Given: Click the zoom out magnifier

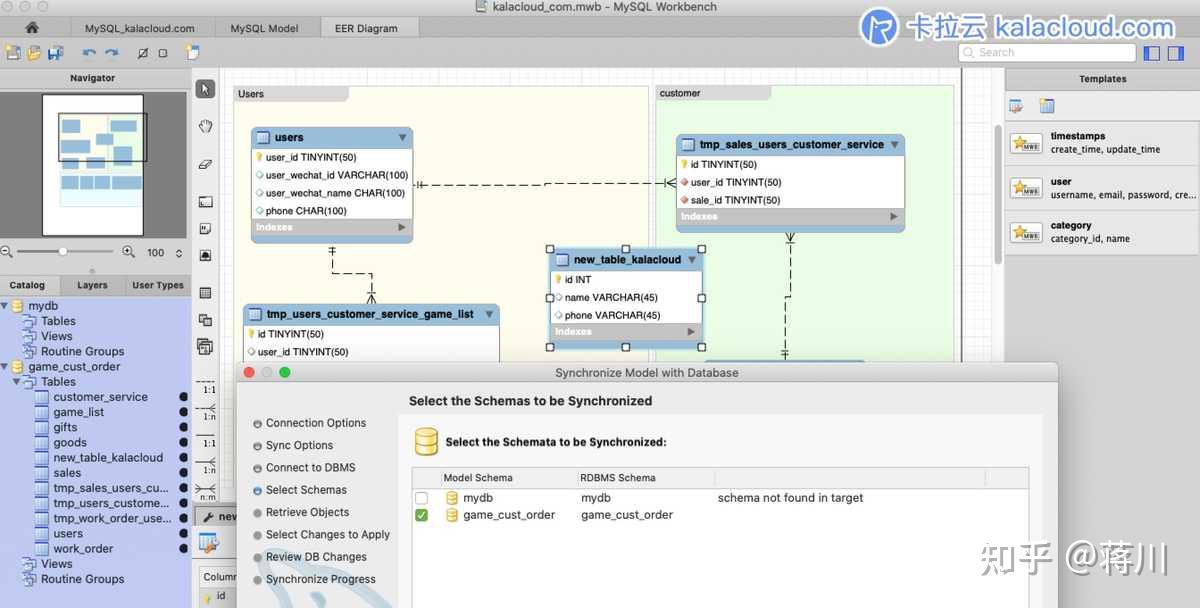Looking at the screenshot, I should click(x=7, y=252).
